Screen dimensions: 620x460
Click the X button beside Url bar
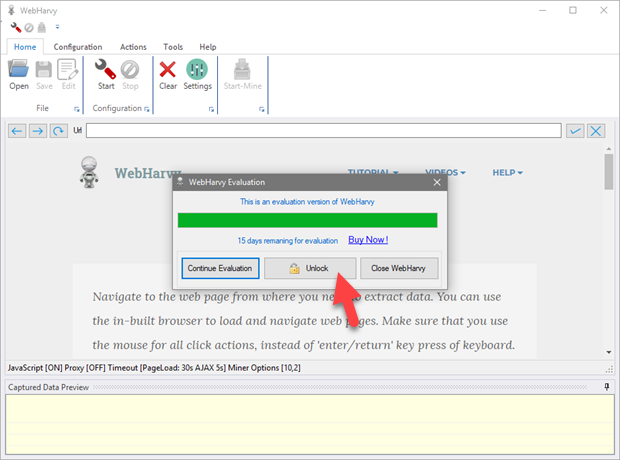pos(596,131)
